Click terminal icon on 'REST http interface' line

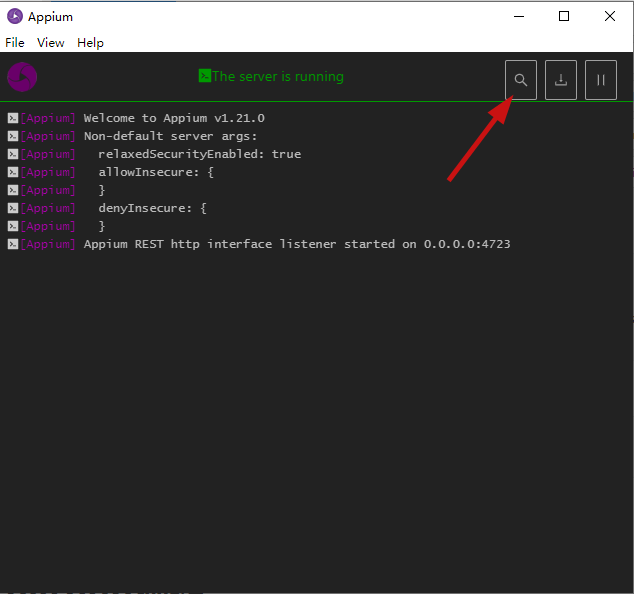point(13,244)
